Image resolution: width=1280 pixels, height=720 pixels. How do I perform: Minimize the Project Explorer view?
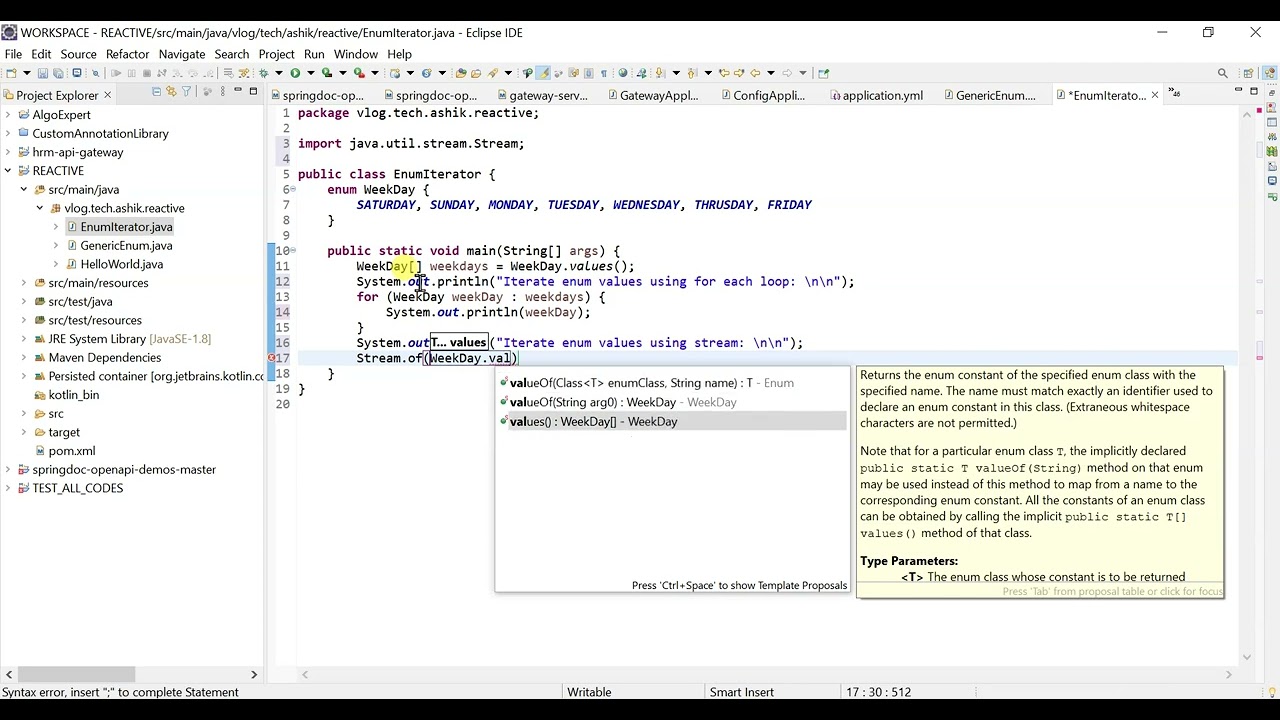[x=237, y=92]
